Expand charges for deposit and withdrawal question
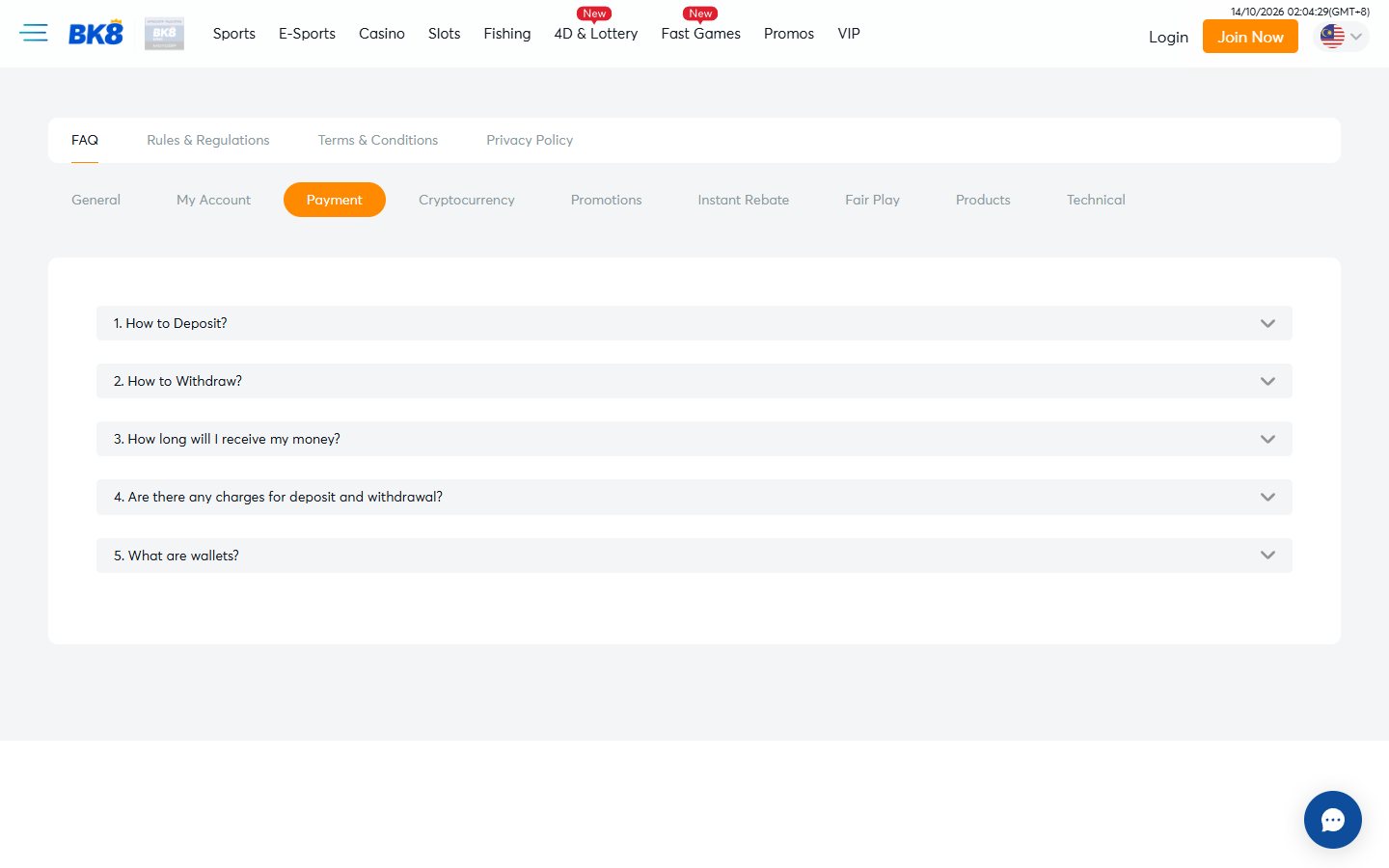Image resolution: width=1389 pixels, height=868 pixels. click(694, 497)
